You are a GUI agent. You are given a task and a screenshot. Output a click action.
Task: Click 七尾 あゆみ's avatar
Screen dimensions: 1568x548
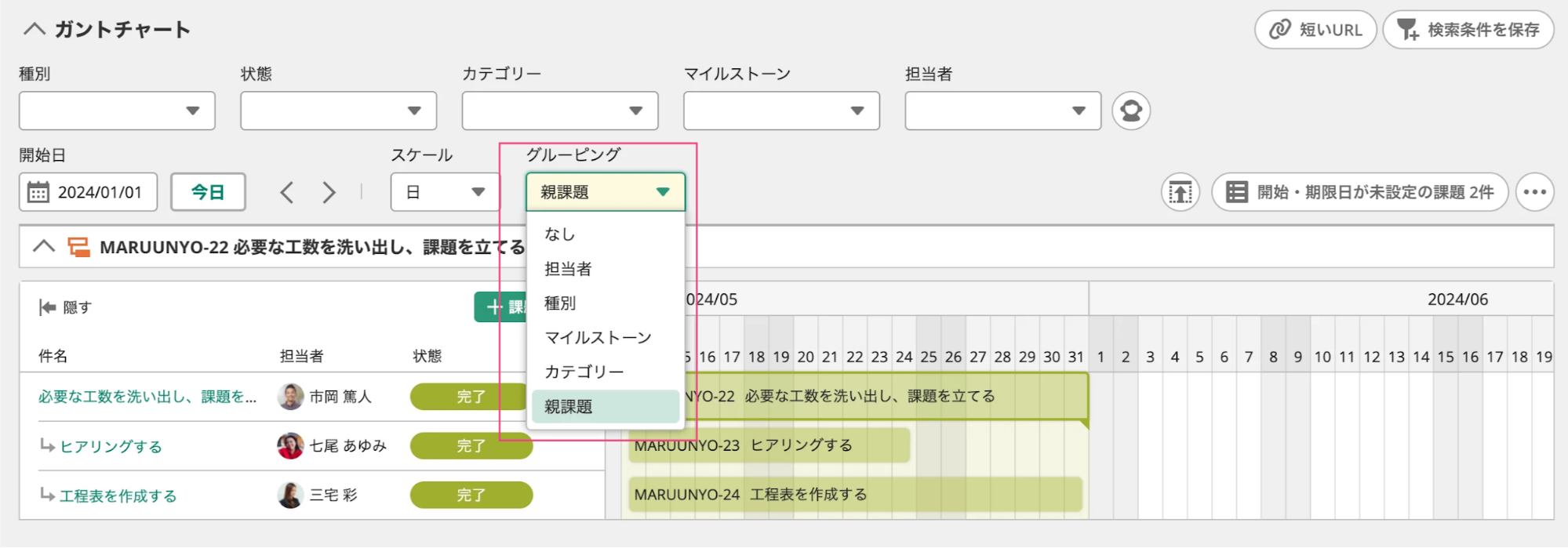[291, 446]
